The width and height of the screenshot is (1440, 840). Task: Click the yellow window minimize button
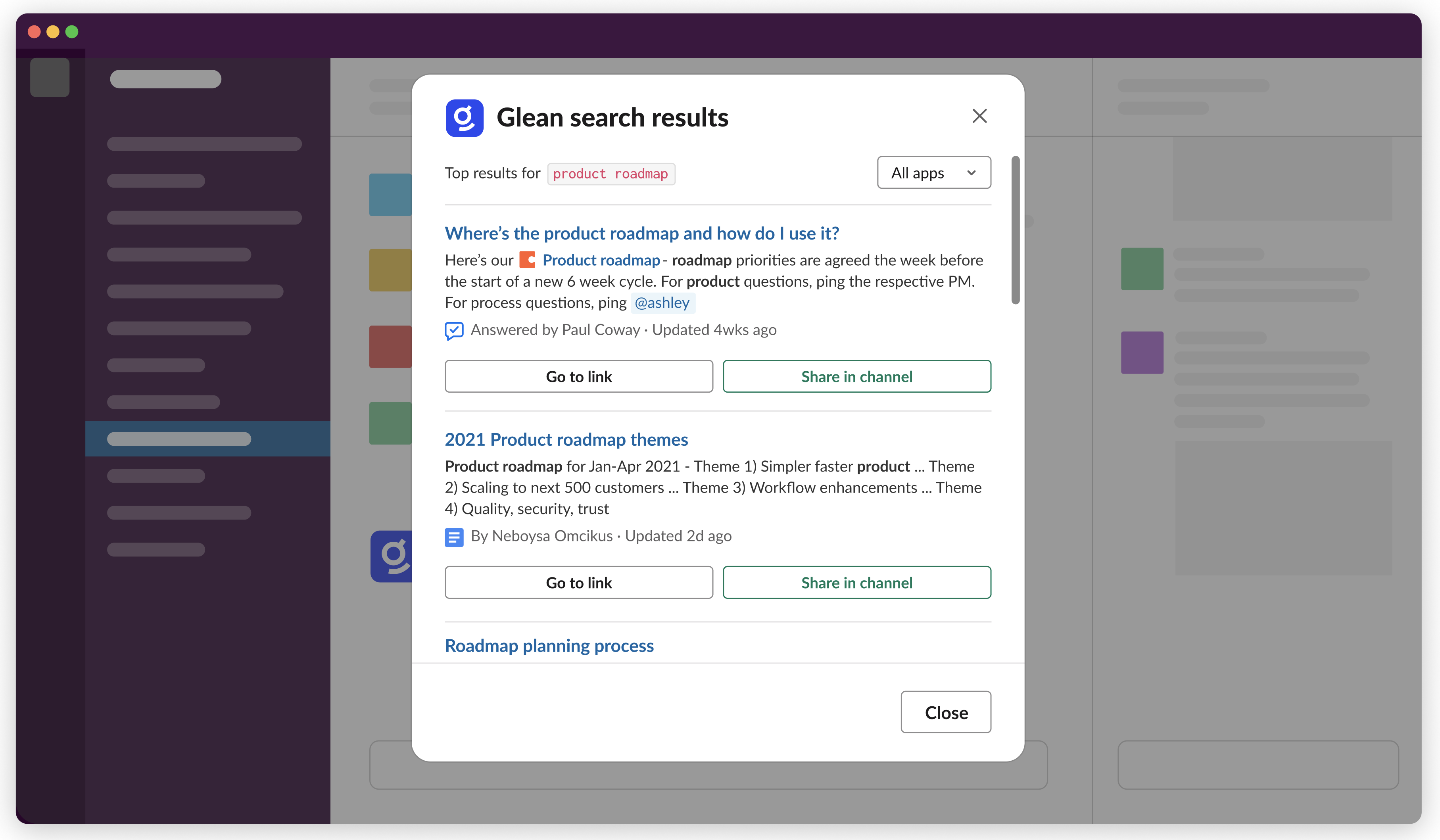point(53,31)
